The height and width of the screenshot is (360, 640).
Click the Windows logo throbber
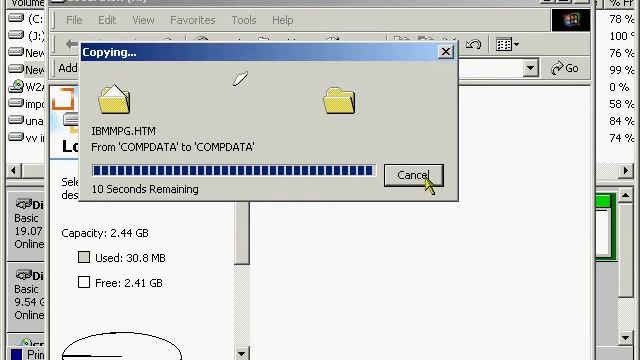[x=571, y=20]
